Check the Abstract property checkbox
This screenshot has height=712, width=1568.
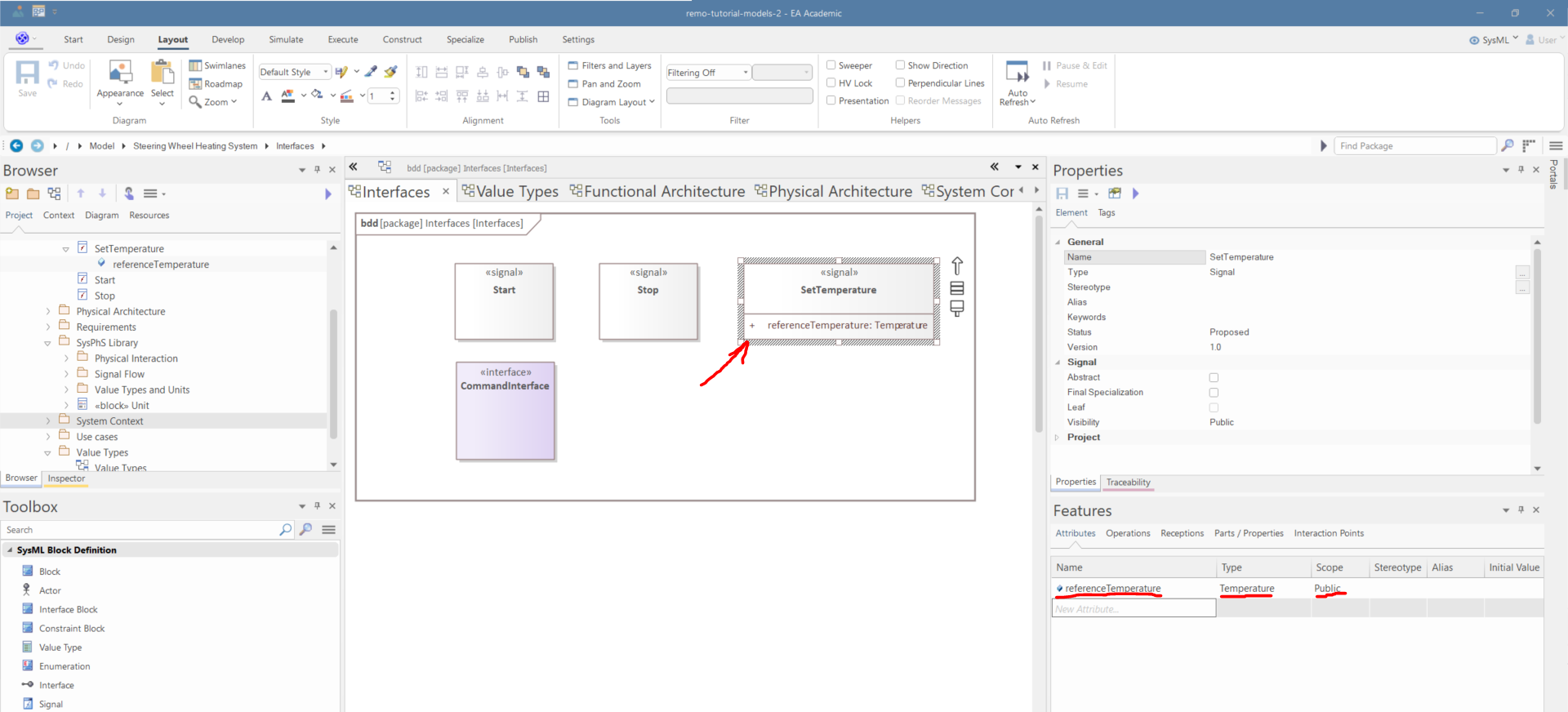[1214, 377]
